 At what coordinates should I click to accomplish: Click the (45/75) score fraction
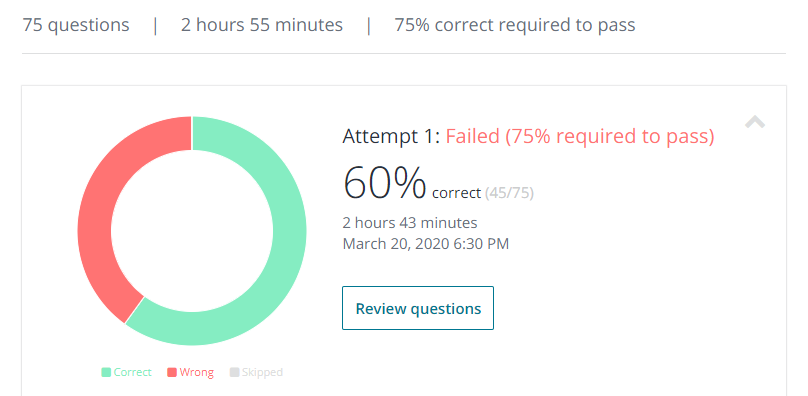coord(509,193)
